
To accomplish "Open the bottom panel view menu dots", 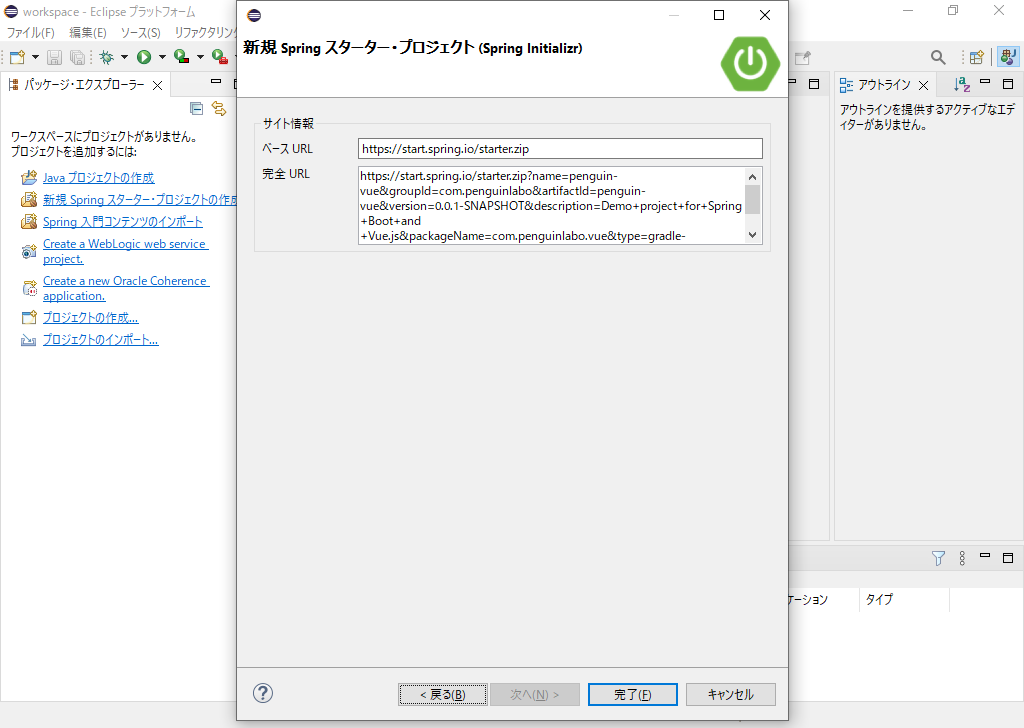I will pyautogui.click(x=962, y=558).
